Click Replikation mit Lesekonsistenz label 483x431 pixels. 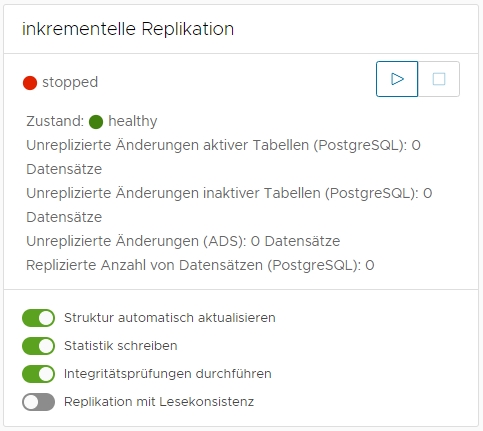(159, 402)
